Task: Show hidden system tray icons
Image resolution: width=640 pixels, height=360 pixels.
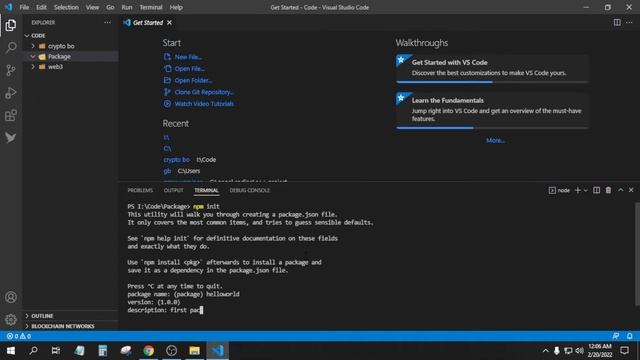Action: pos(545,351)
